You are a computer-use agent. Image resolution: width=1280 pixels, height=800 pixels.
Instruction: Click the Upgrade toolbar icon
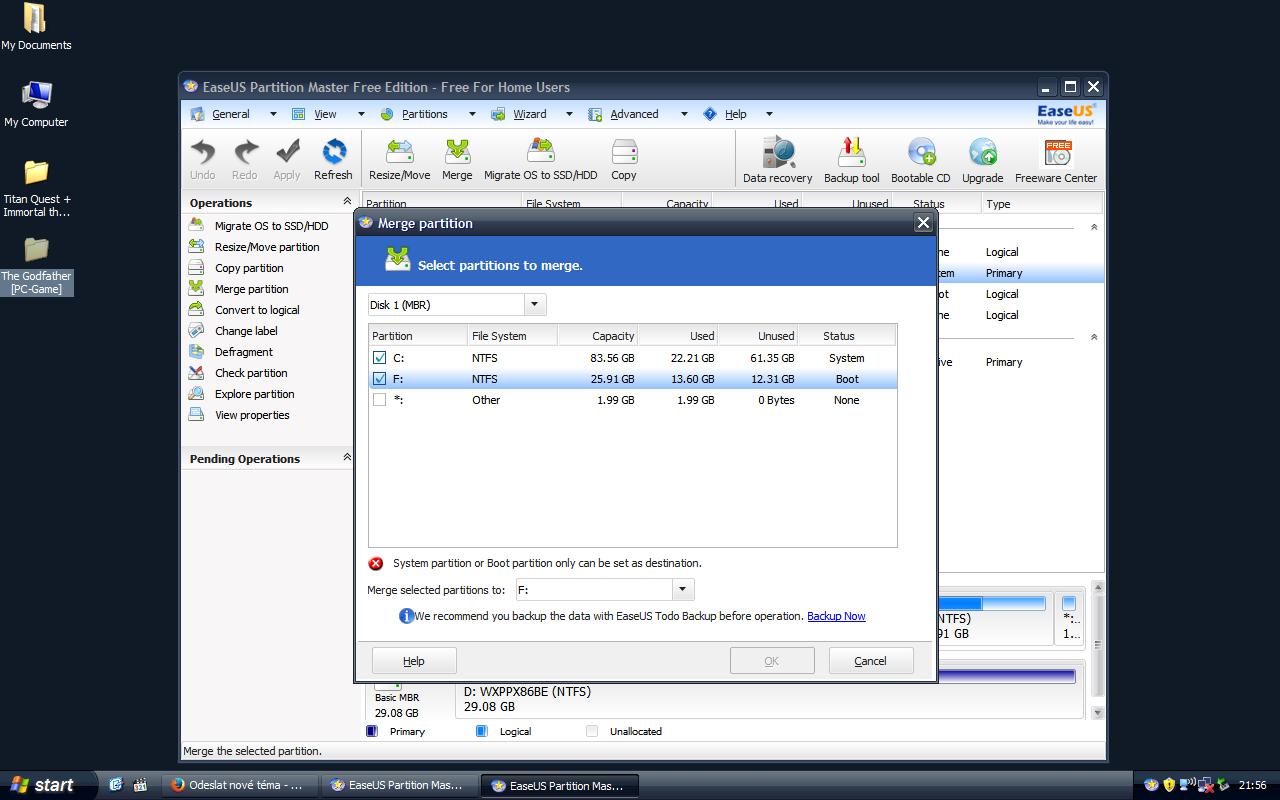click(982, 160)
